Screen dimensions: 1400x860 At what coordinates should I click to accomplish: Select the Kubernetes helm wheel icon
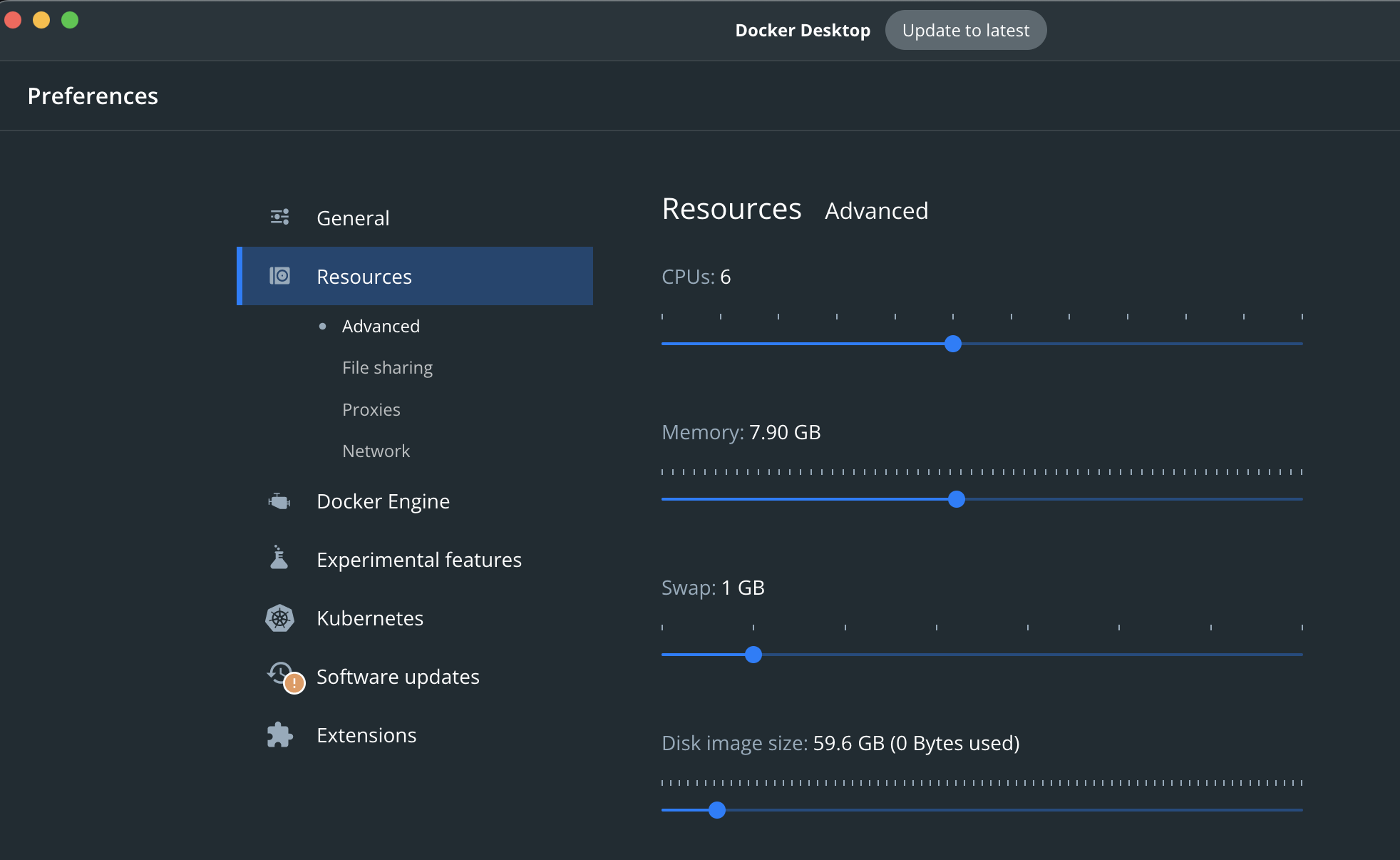[x=279, y=618]
